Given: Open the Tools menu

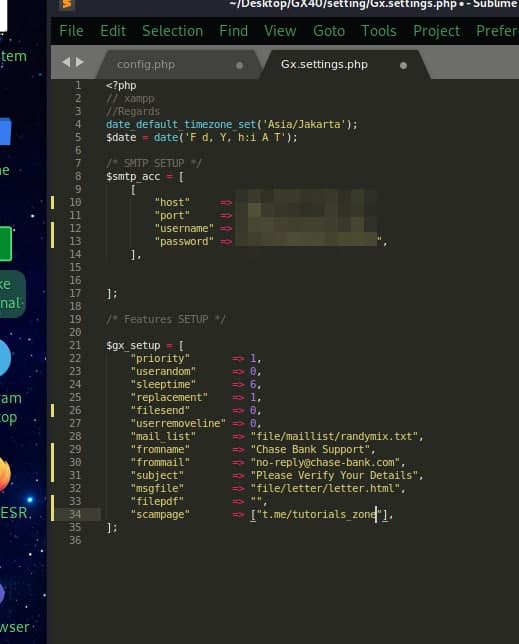Looking at the screenshot, I should (379, 31).
